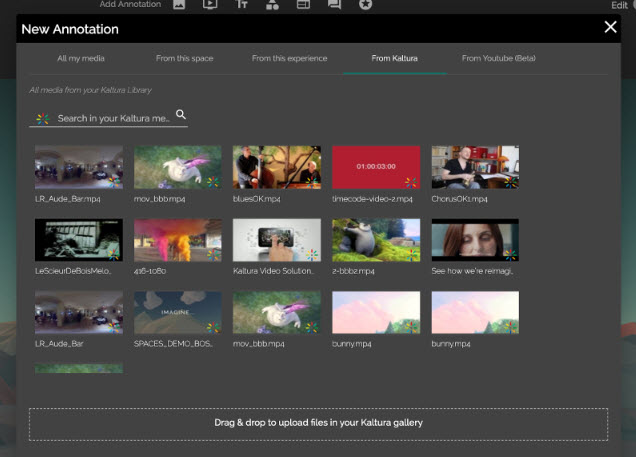The height and width of the screenshot is (457, 636).
Task: Click the magnifier search icon
Action: pyautogui.click(x=181, y=115)
